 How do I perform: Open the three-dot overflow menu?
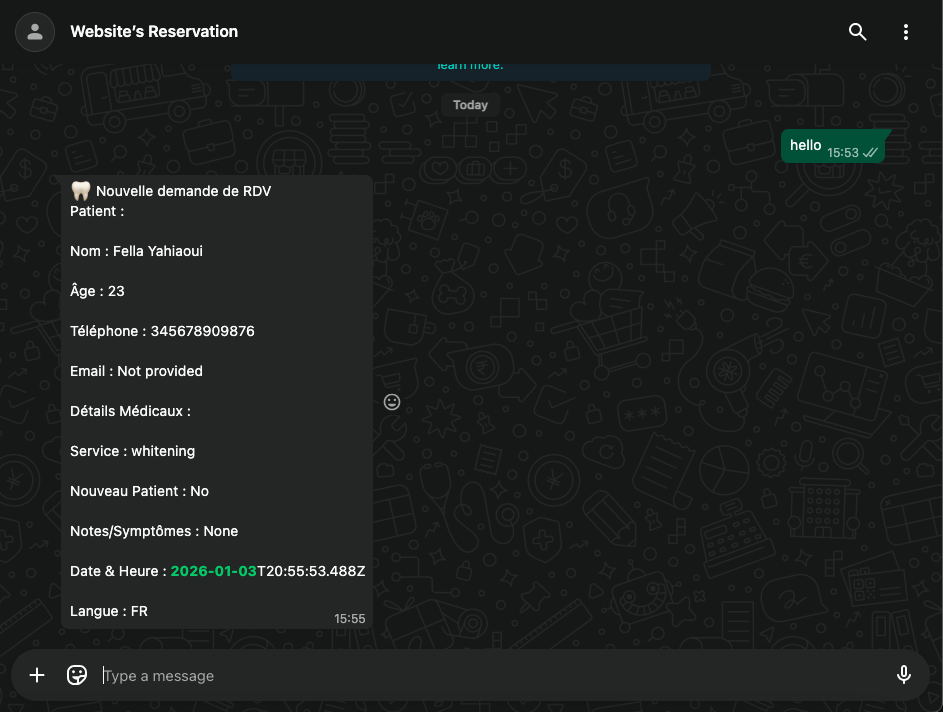pyautogui.click(x=905, y=31)
